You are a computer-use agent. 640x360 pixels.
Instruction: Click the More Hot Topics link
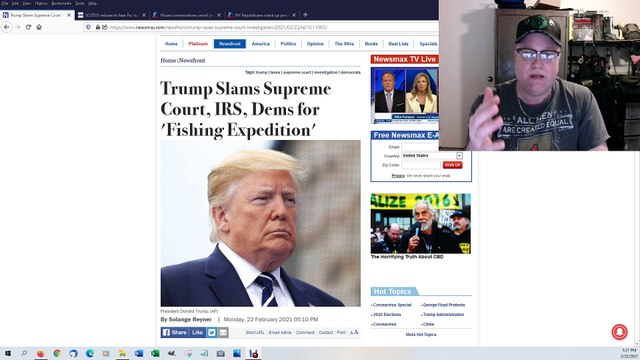pos(421,334)
